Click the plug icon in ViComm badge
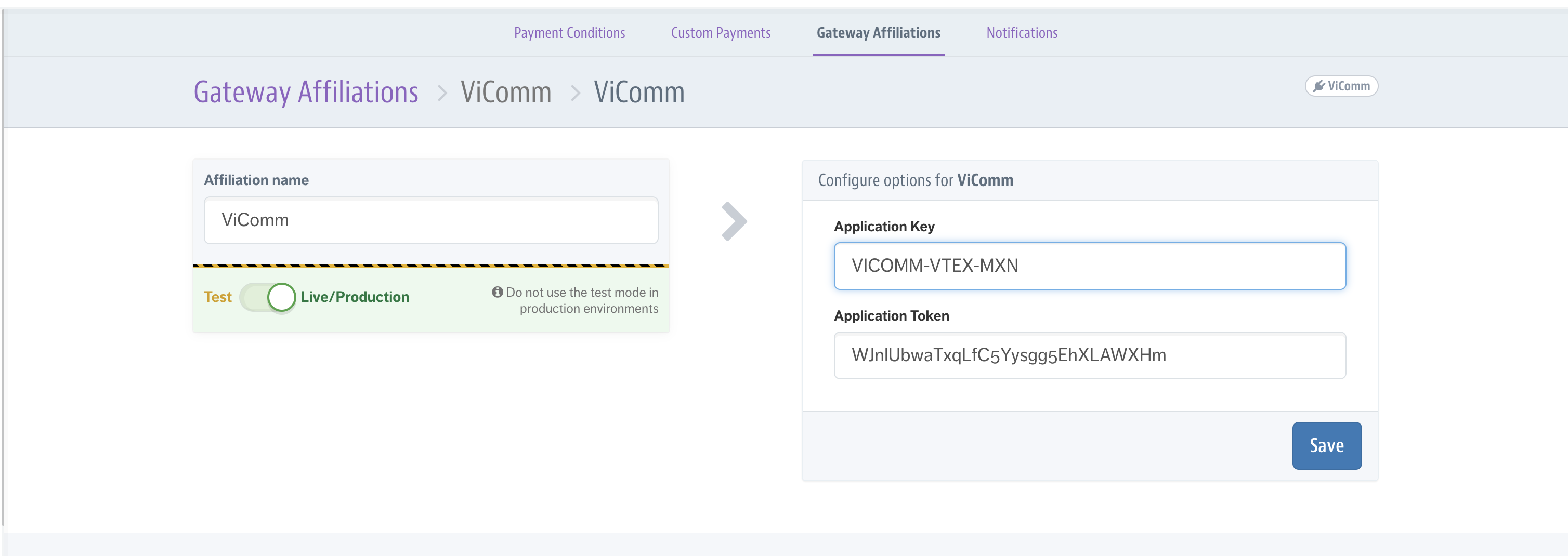 (1319, 86)
